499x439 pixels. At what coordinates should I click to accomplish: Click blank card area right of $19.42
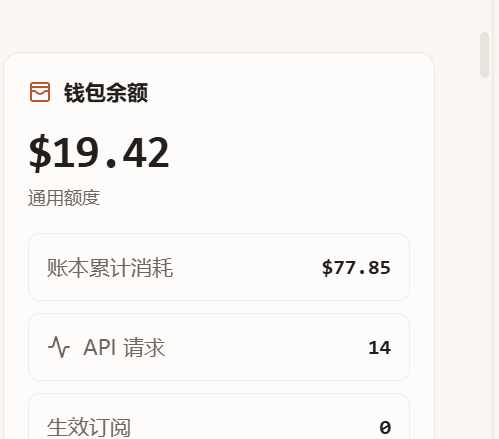click(x=293, y=153)
